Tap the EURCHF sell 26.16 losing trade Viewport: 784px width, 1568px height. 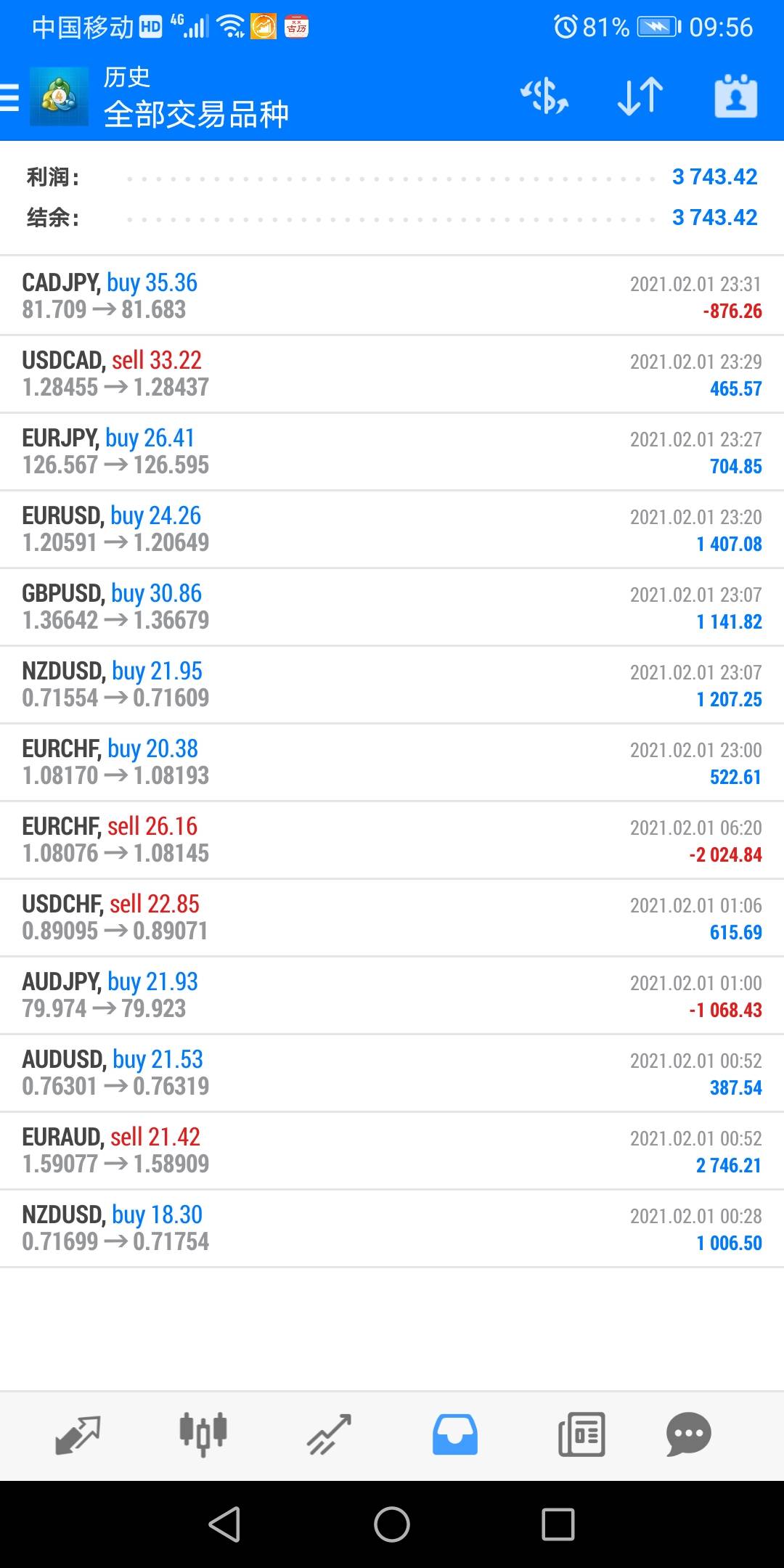[x=392, y=840]
